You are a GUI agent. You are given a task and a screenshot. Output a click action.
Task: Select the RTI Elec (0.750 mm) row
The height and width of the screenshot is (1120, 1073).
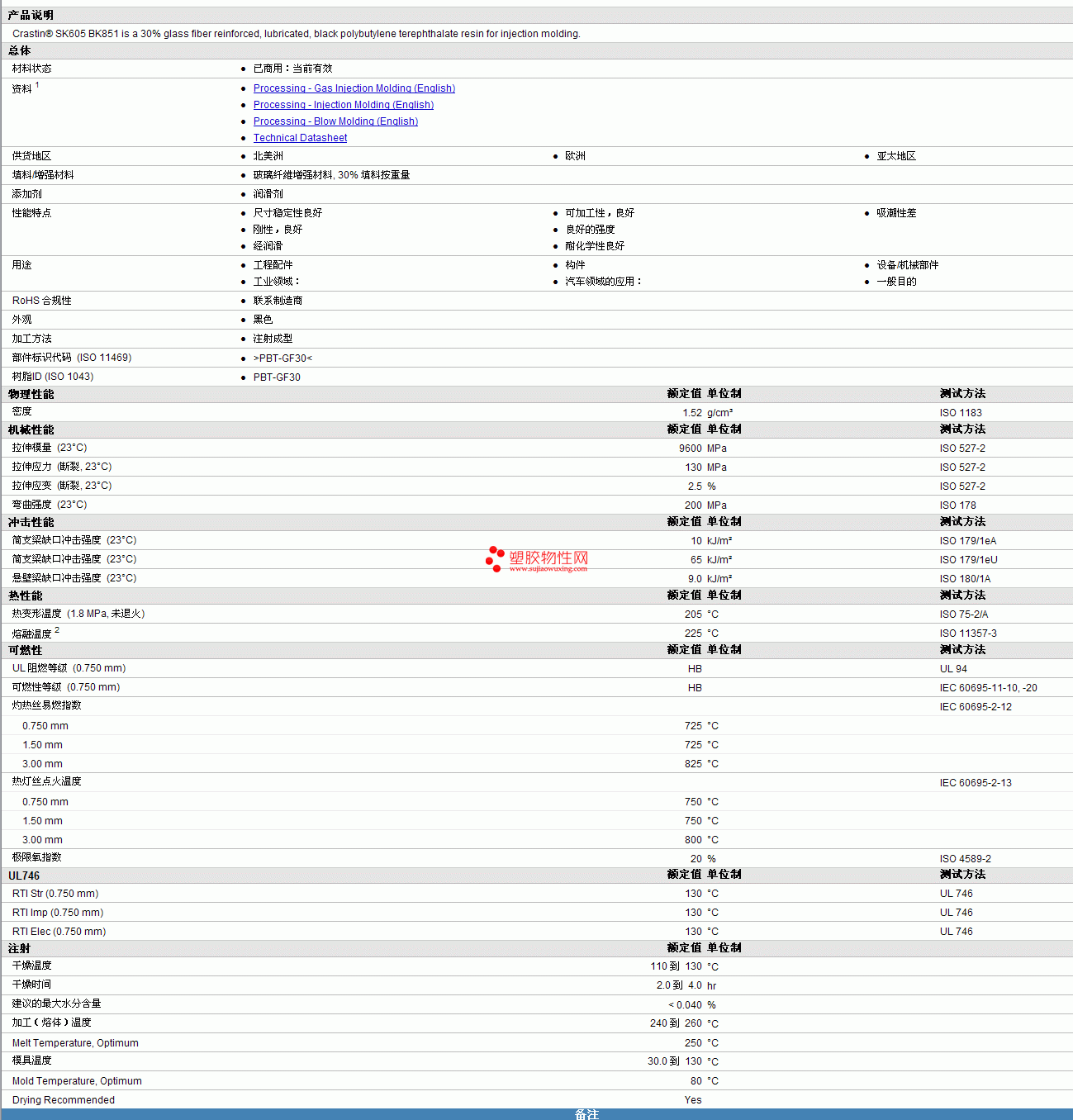coord(537,932)
